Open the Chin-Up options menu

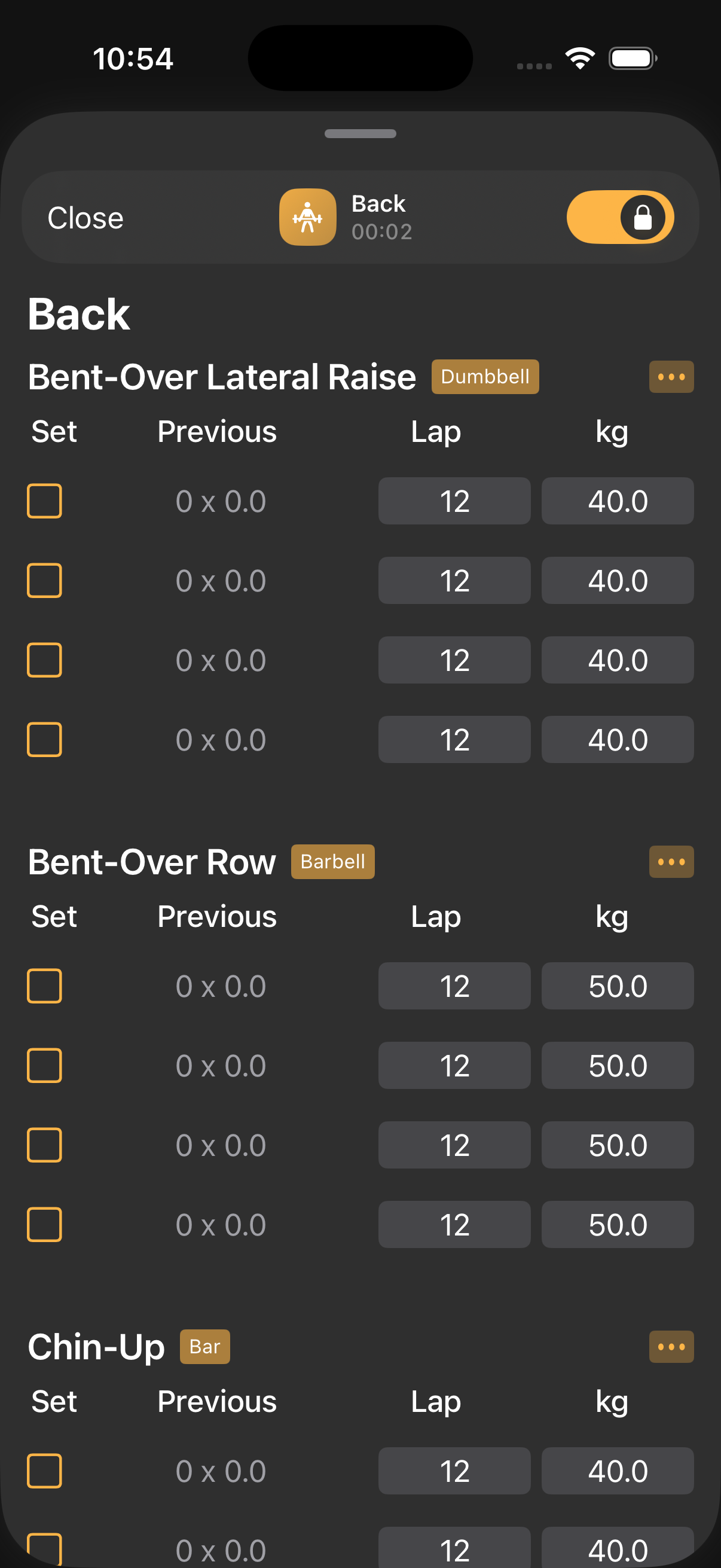(x=671, y=1347)
